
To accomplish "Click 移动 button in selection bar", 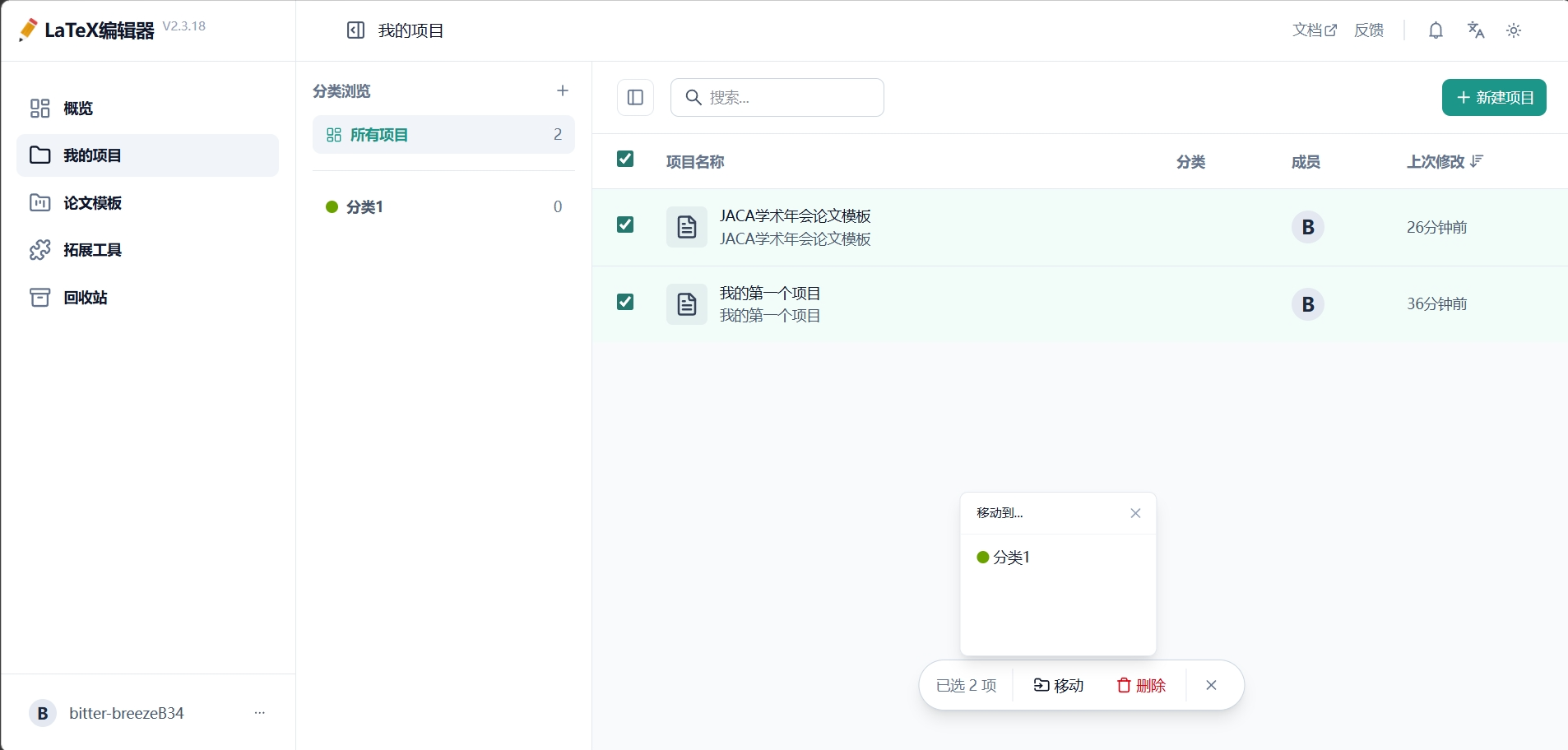I will [1059, 685].
